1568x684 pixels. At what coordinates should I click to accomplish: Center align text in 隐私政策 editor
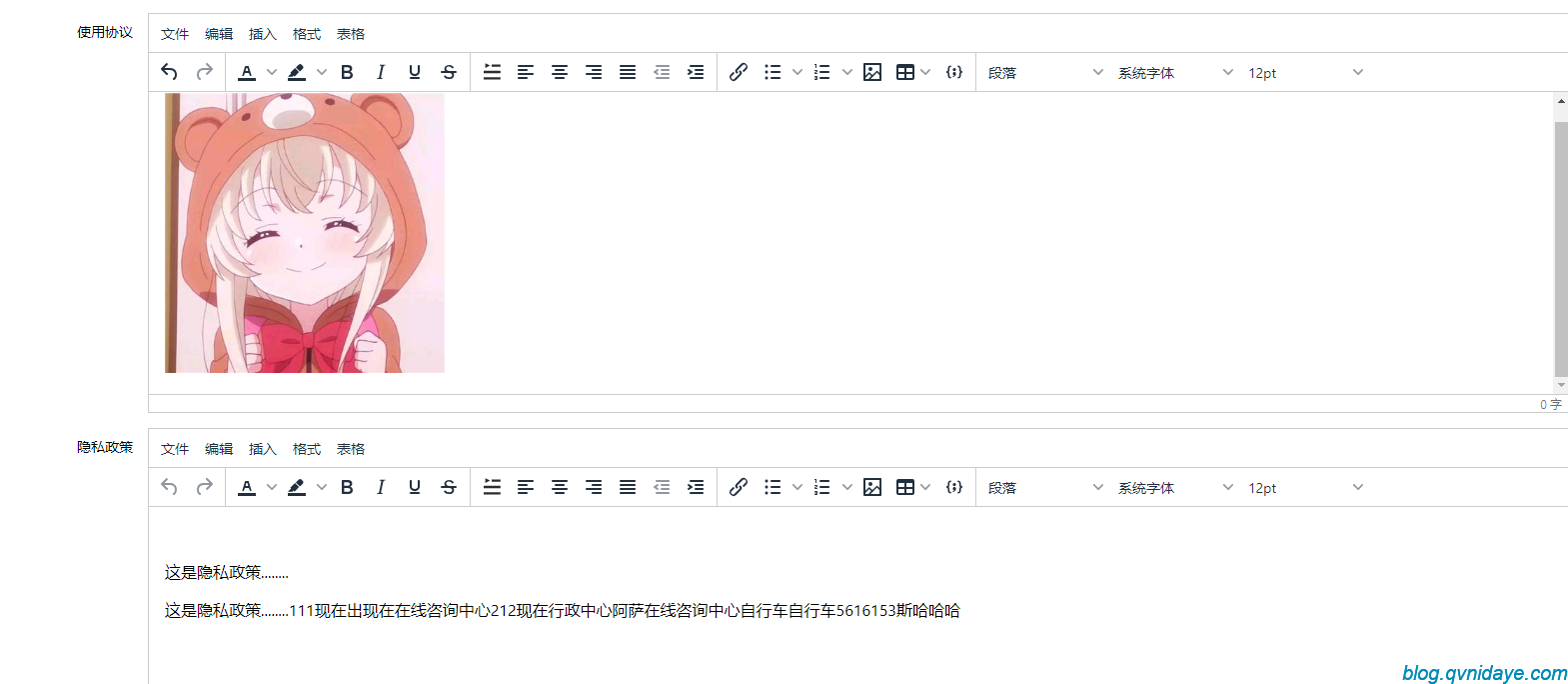coord(560,487)
